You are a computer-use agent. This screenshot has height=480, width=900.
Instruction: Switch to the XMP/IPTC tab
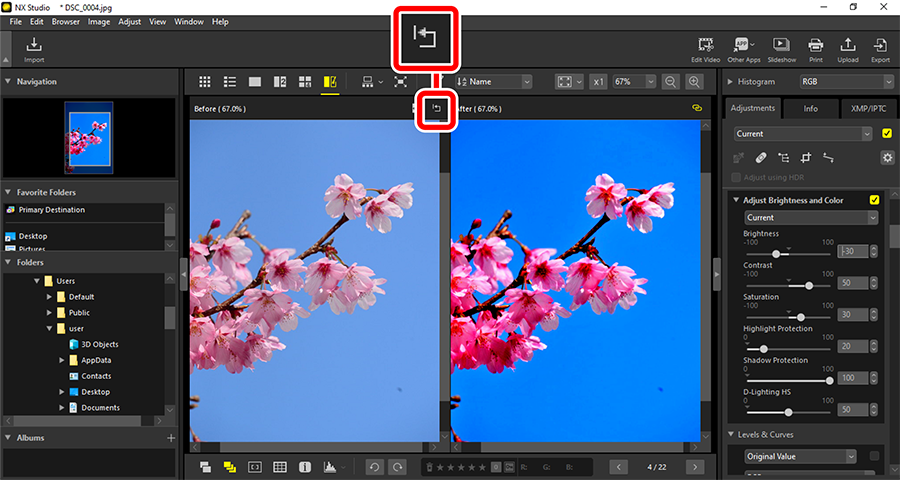pyautogui.click(x=869, y=109)
